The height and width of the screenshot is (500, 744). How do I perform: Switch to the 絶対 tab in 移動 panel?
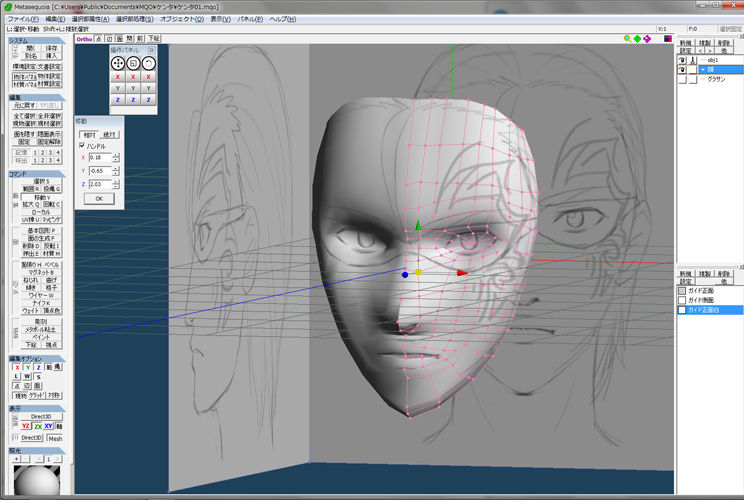tap(110, 135)
